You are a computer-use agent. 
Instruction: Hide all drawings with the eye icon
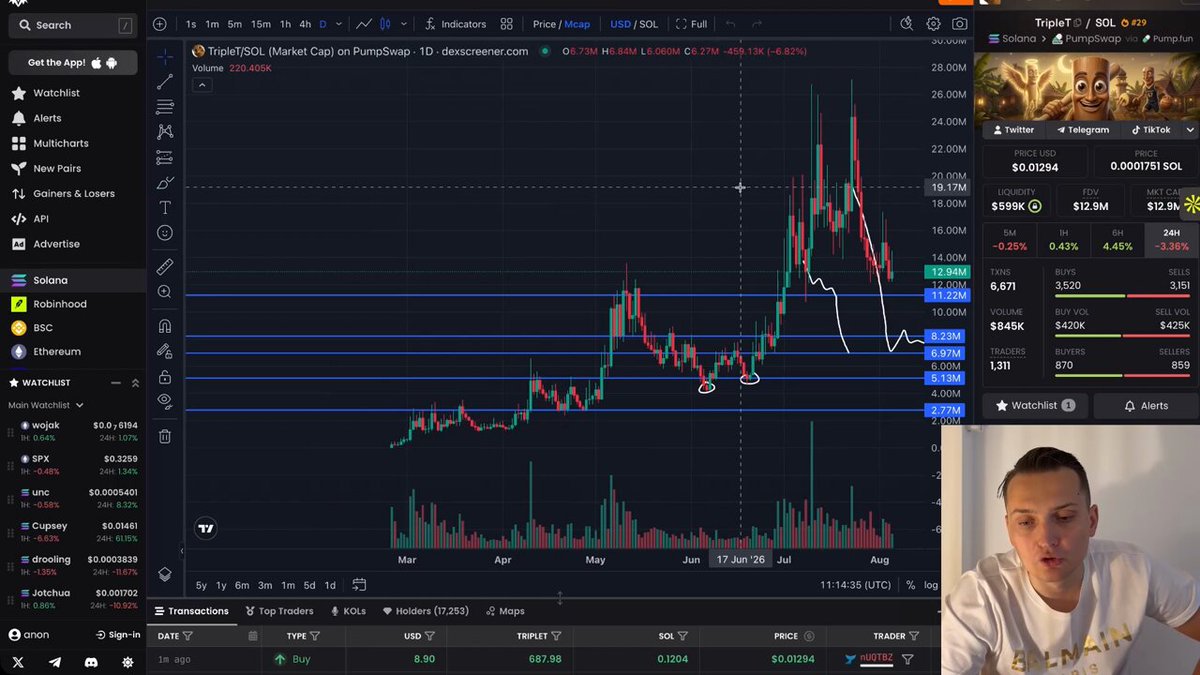[165, 402]
